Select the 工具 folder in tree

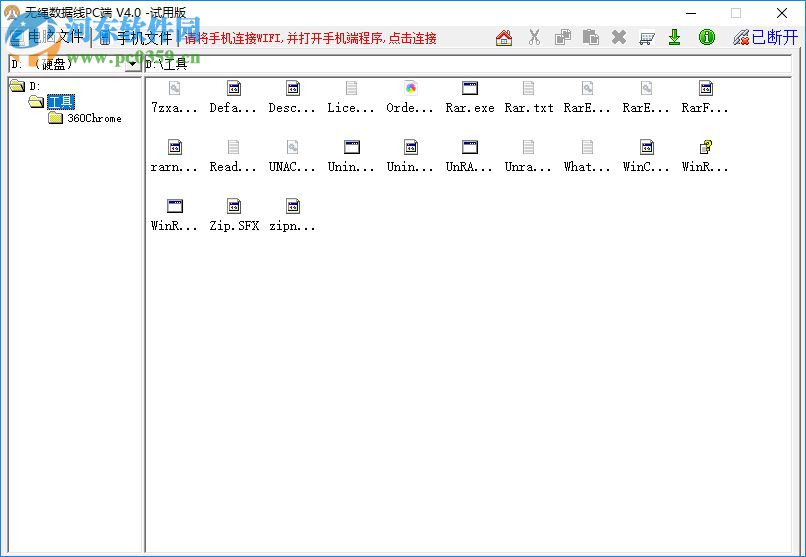[61, 102]
